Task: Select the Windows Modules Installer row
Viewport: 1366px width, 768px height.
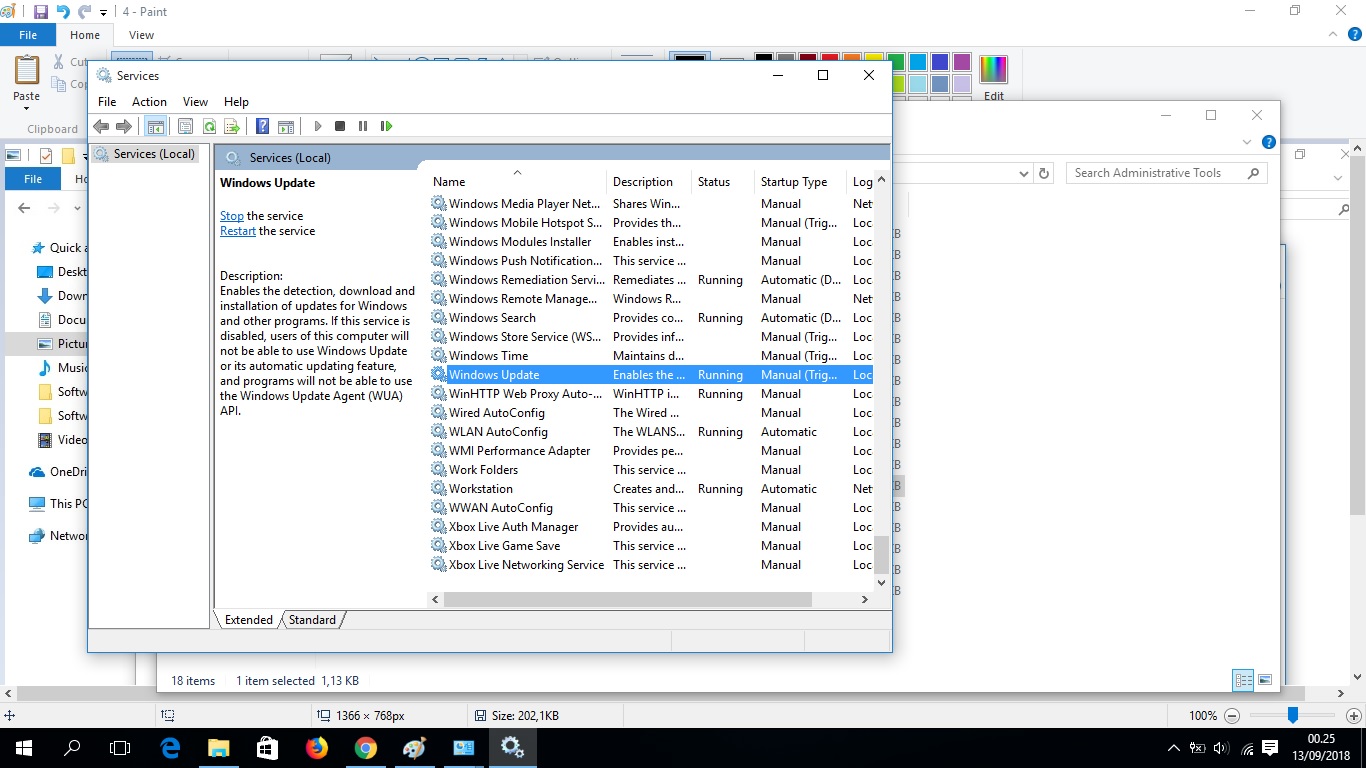Action: [651, 242]
